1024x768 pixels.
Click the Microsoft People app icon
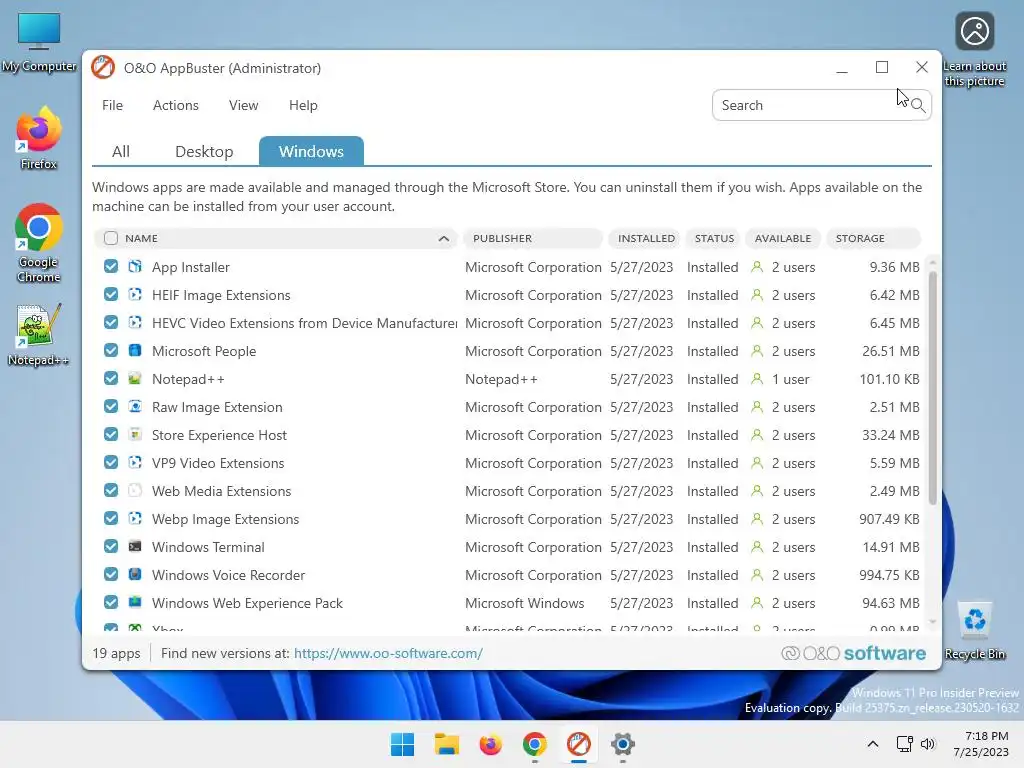[135, 351]
